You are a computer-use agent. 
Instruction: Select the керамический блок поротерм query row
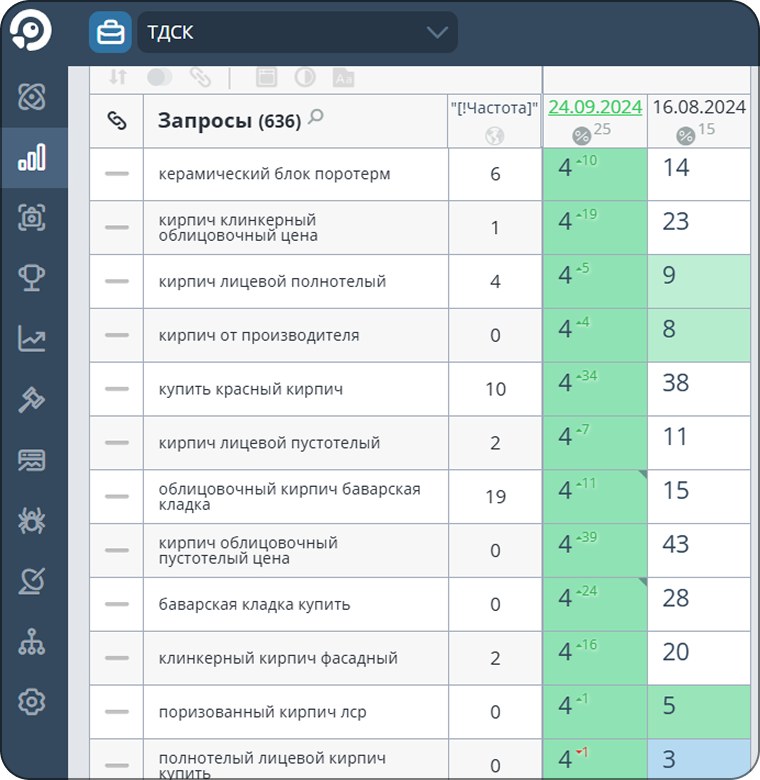pos(274,174)
